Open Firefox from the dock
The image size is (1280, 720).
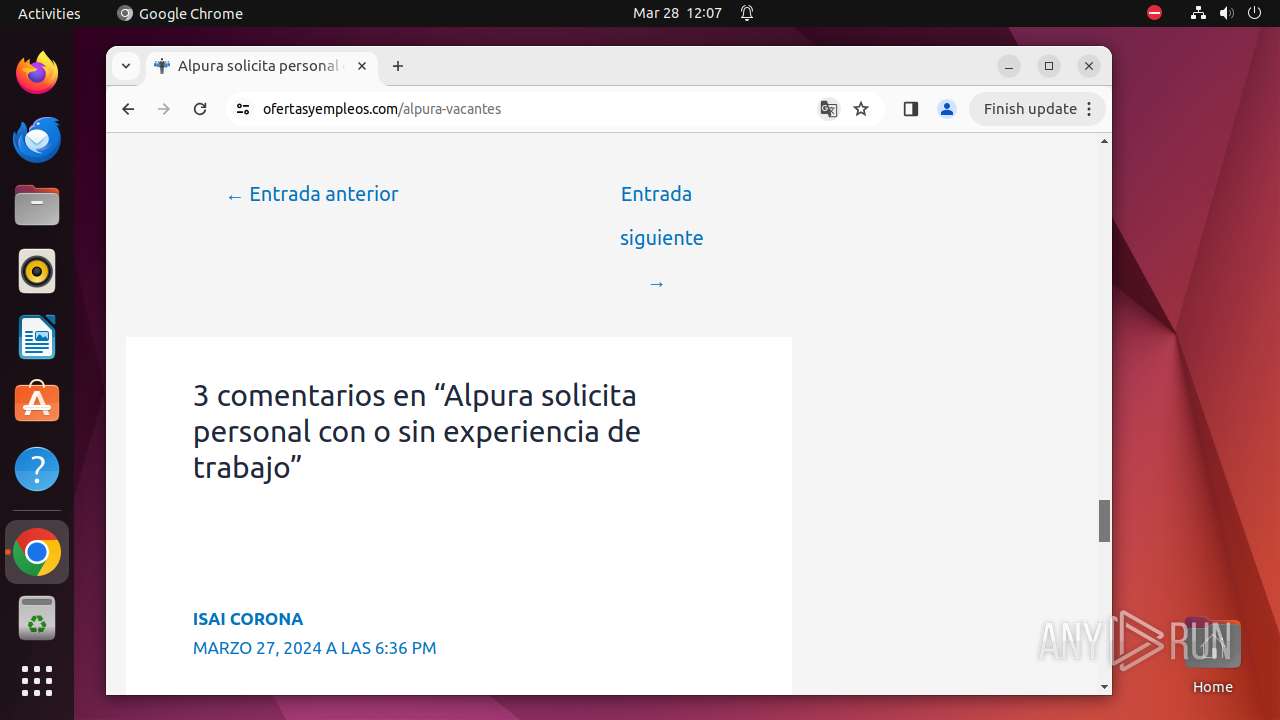click(x=37, y=73)
